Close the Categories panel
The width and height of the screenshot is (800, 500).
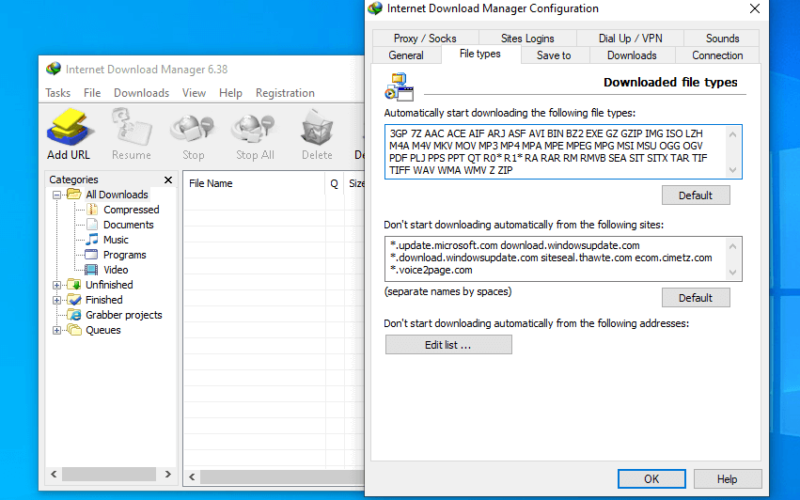[168, 180]
